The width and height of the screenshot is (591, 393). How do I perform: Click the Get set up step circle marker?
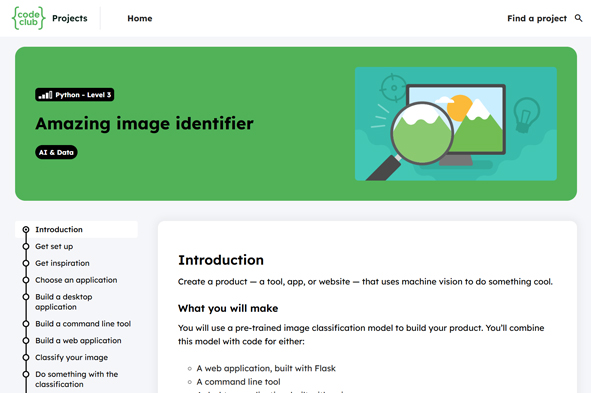[26, 246]
